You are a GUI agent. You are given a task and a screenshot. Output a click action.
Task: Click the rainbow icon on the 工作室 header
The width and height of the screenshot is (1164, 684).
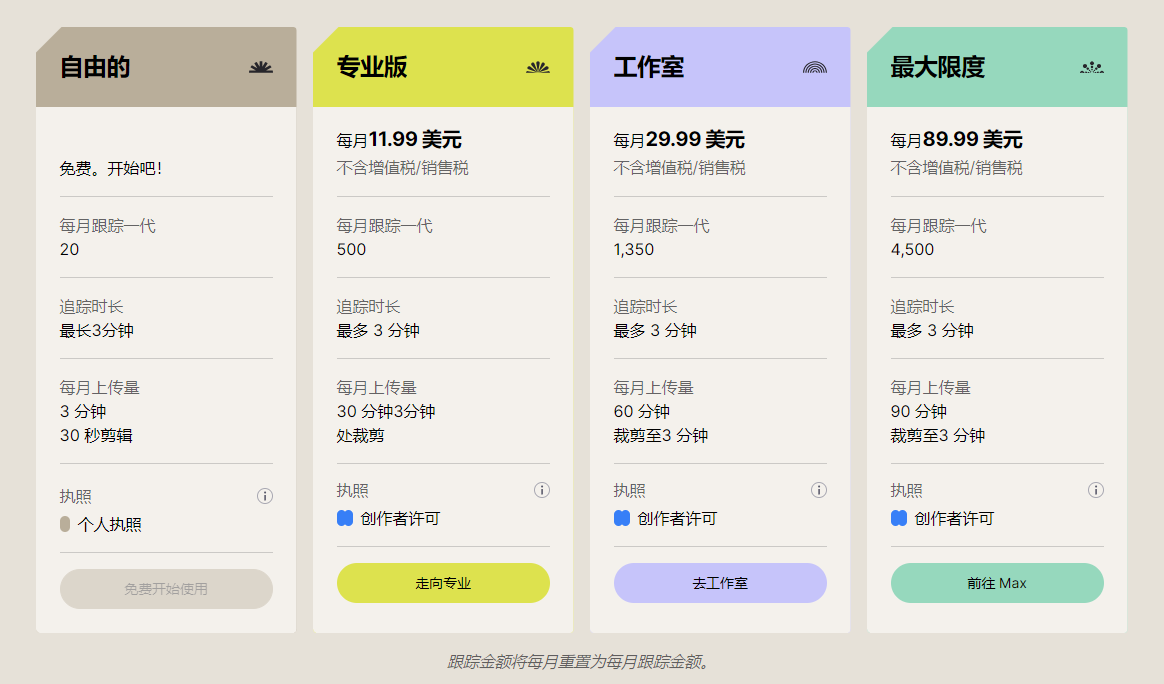[816, 67]
